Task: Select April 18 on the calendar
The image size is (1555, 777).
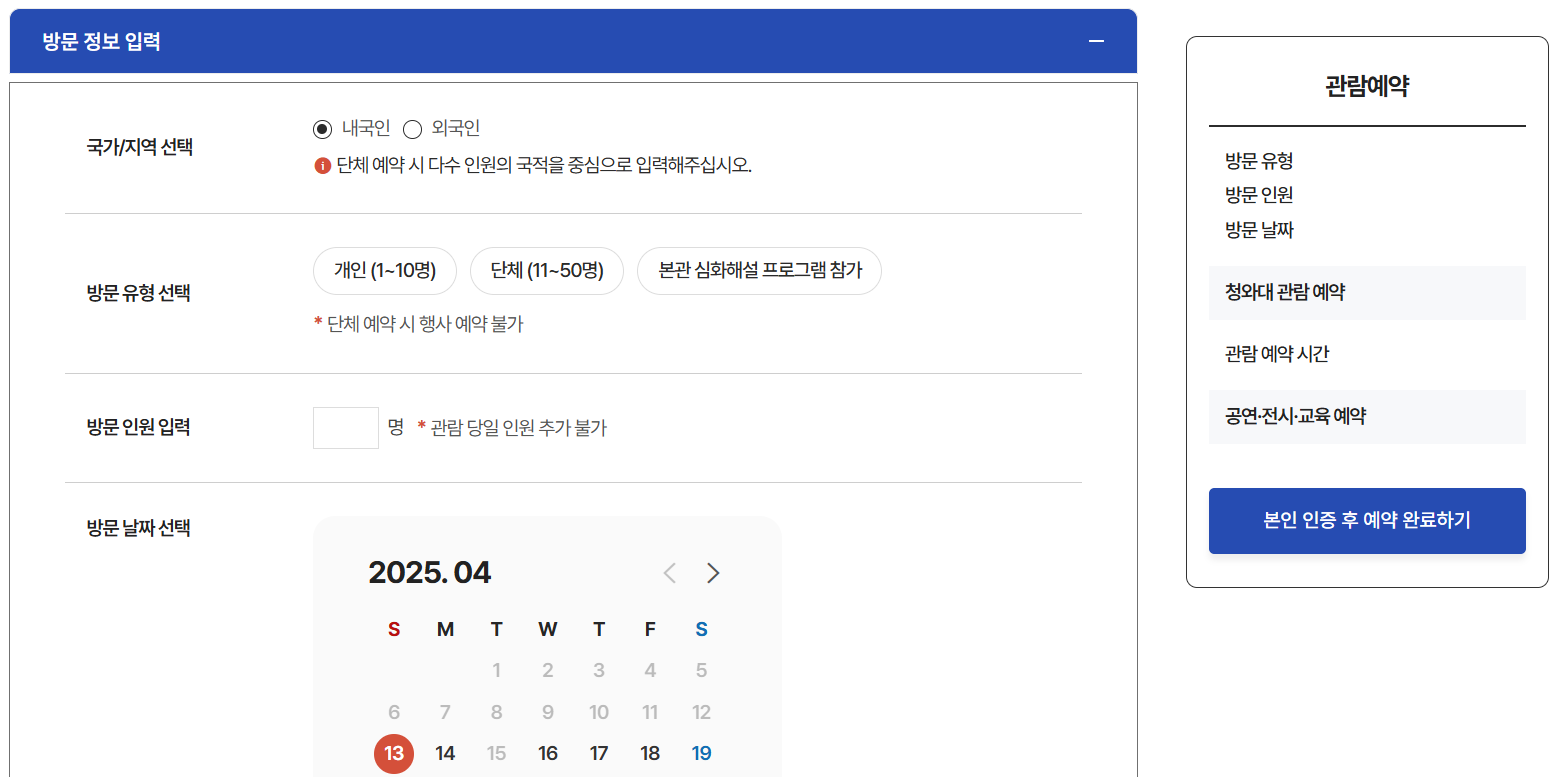Action: (650, 753)
